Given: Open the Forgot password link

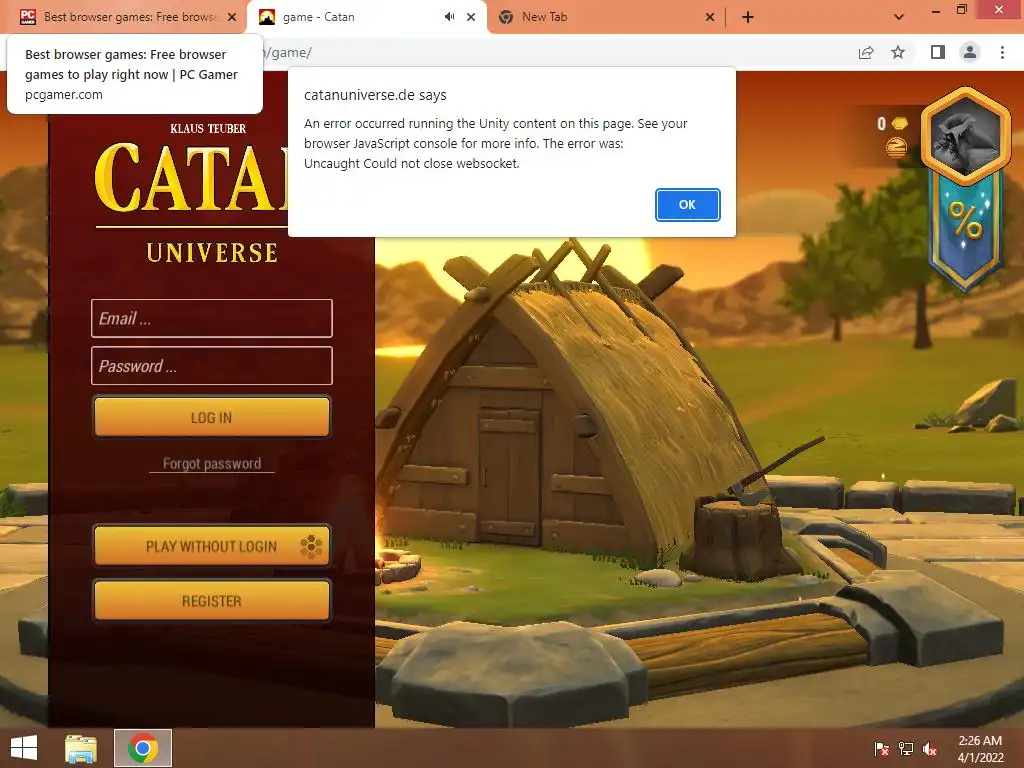Looking at the screenshot, I should coord(212,464).
